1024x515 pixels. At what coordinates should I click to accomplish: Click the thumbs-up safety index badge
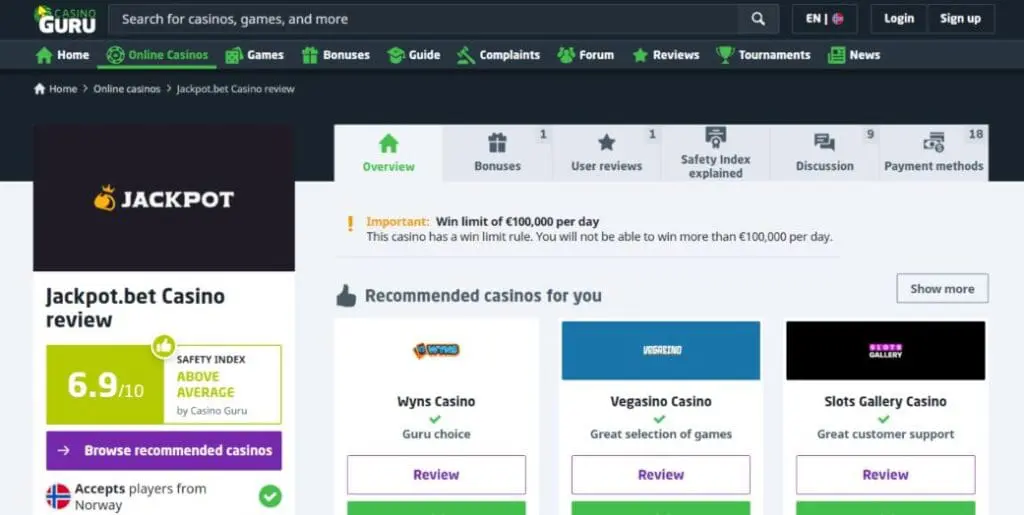click(163, 346)
